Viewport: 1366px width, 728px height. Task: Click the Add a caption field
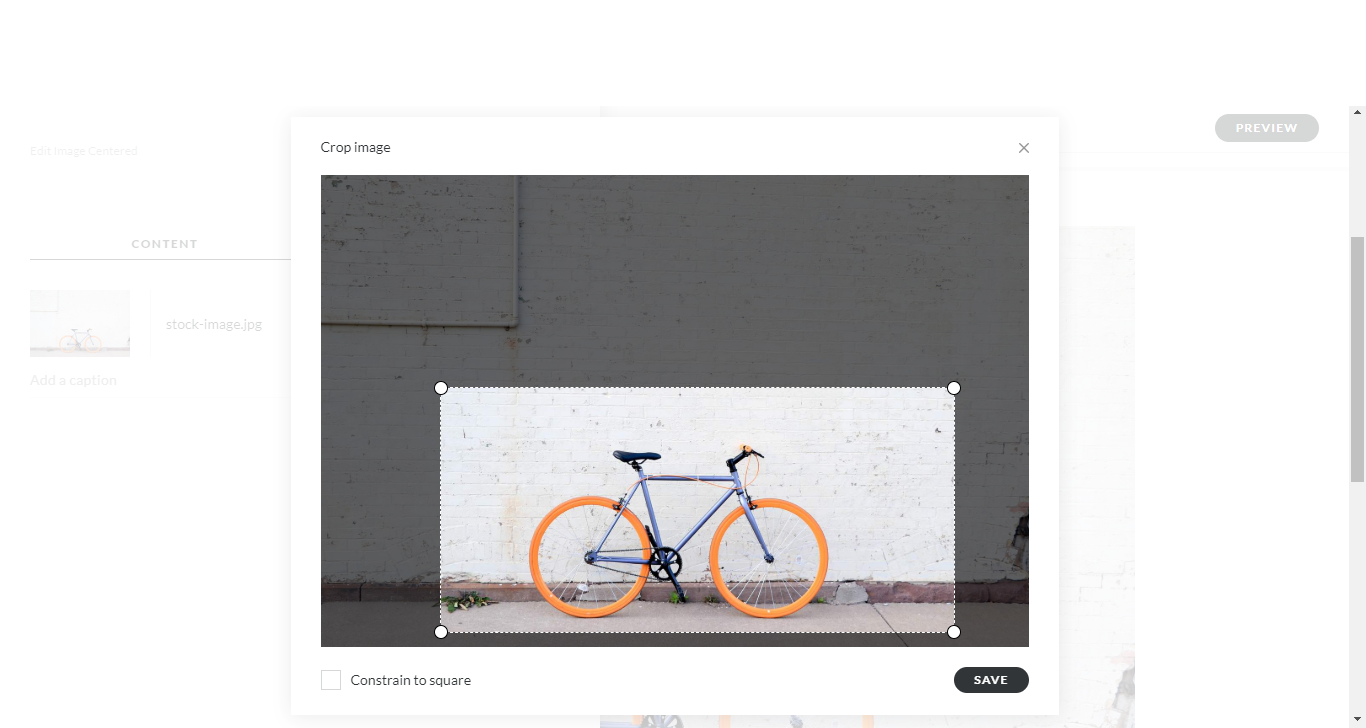[x=74, y=380]
